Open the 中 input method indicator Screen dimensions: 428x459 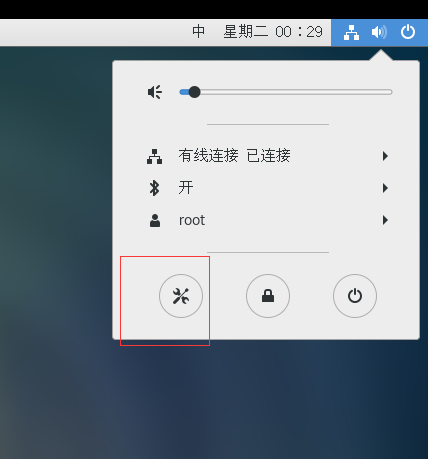tap(198, 32)
